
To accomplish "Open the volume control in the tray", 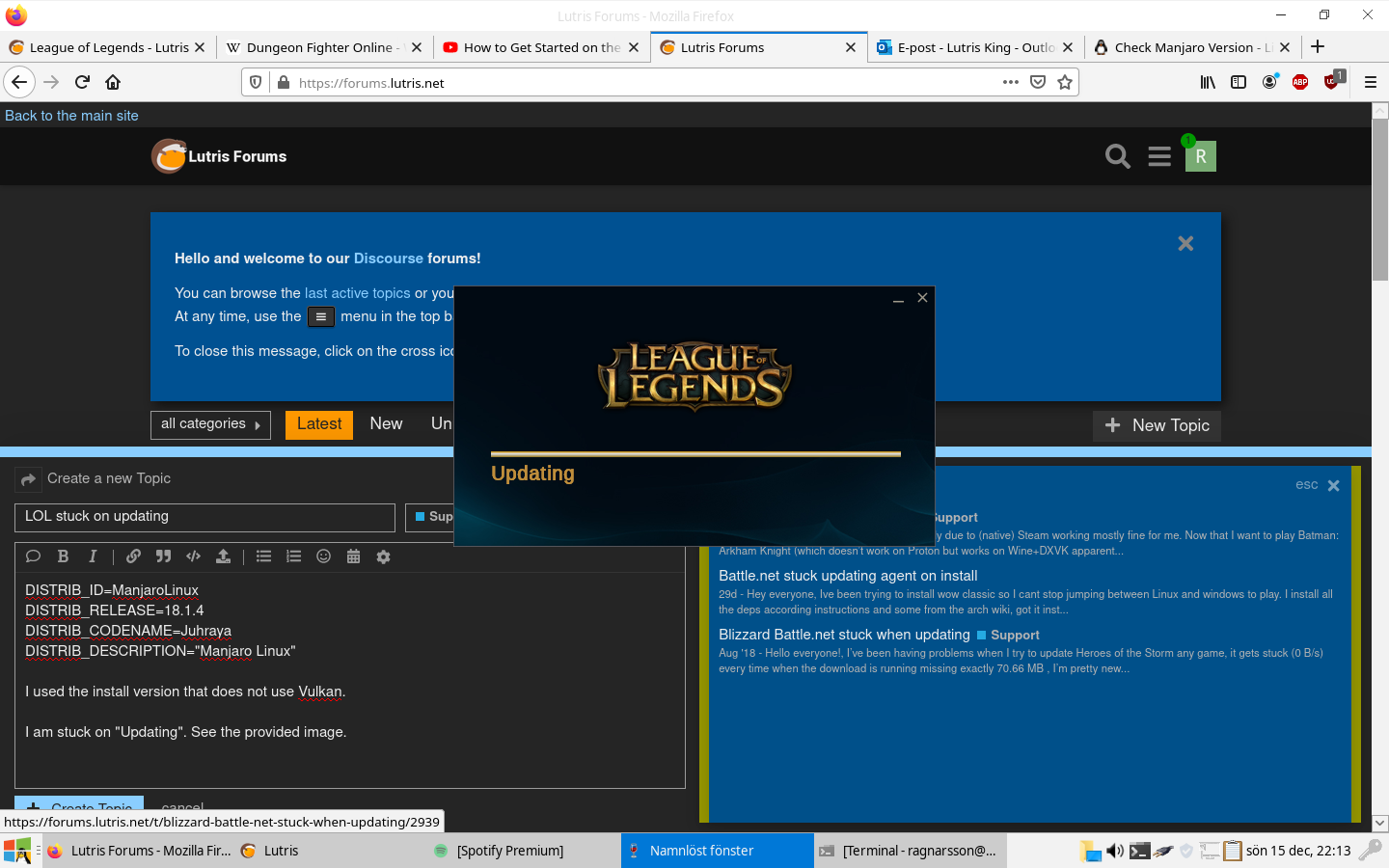I will point(1115,851).
